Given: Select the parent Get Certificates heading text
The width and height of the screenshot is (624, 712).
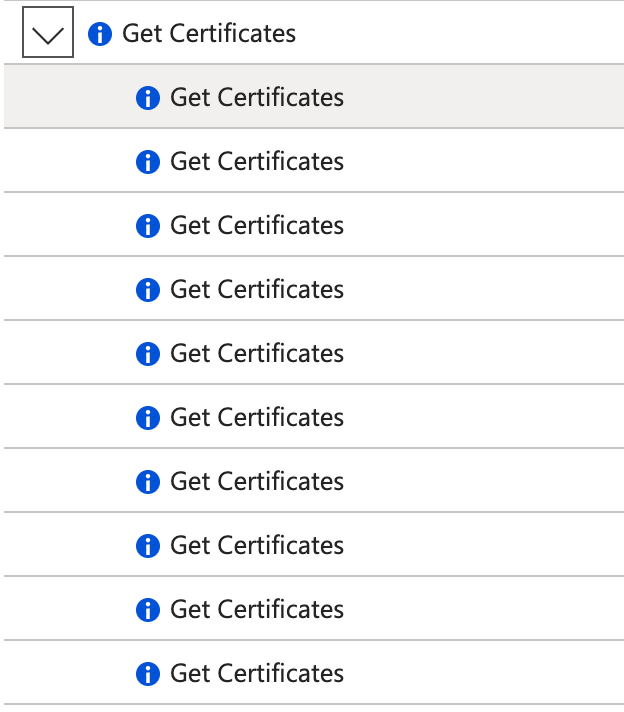Looking at the screenshot, I should 209,34.
